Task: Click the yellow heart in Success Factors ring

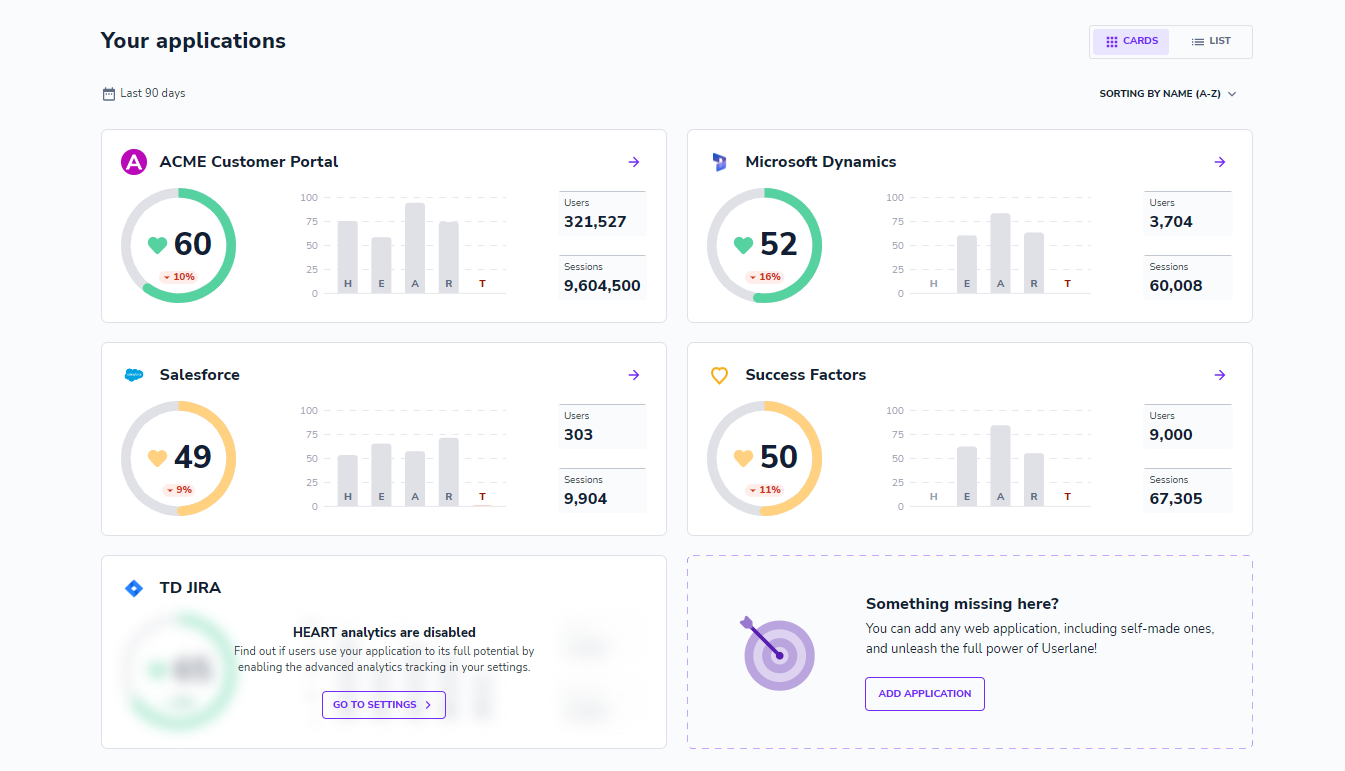Action: pyautogui.click(x=743, y=458)
